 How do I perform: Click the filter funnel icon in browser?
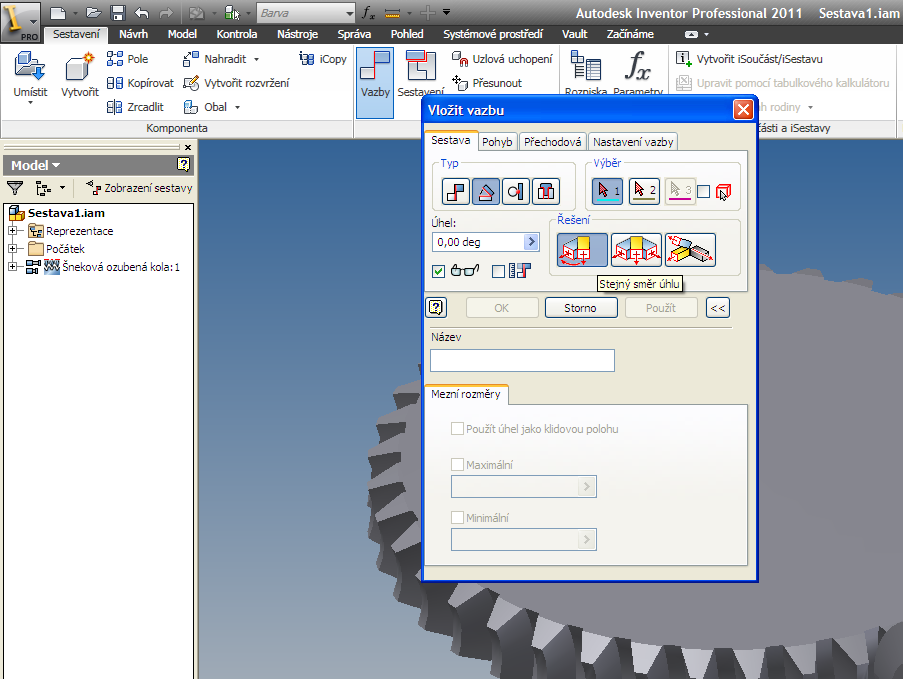tap(15, 188)
